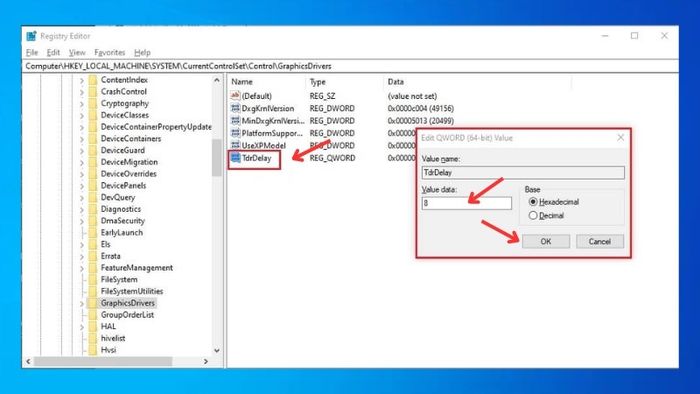Select the (Default) string value icon
The width and height of the screenshot is (700, 394).
point(235,95)
